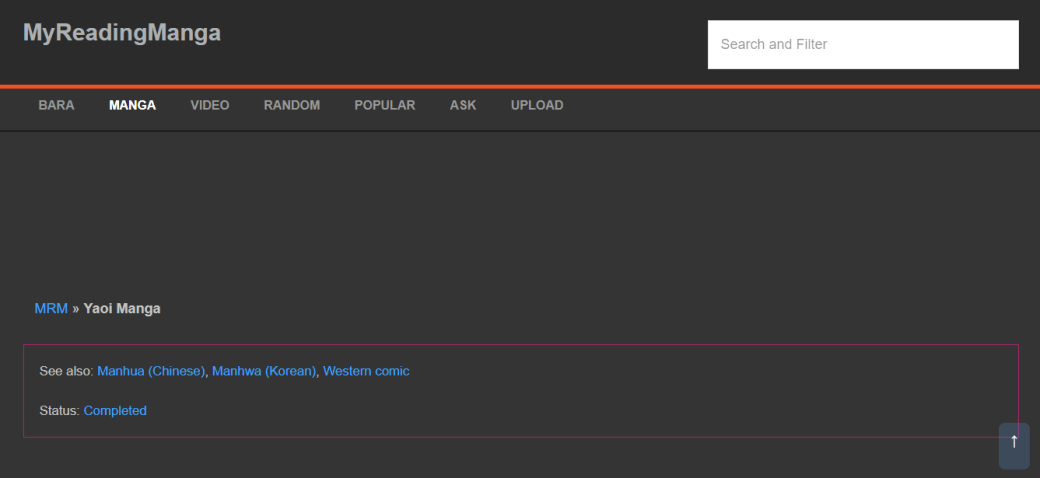Screen dimensions: 1040x478
Task: Follow the Manhwa (Korean) link
Action: pos(264,371)
